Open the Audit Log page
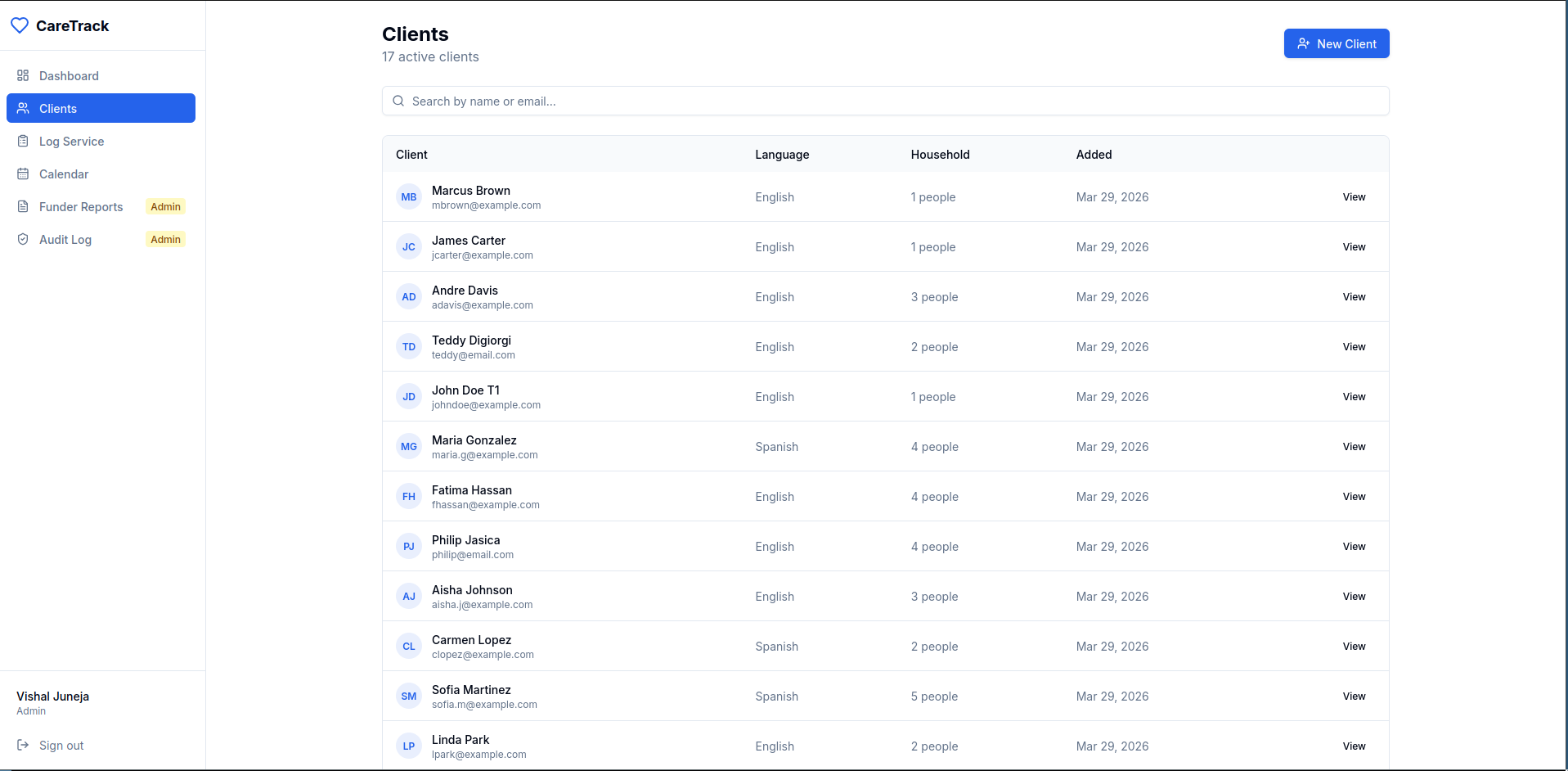This screenshot has height=771, width=1568. pyautogui.click(x=65, y=239)
